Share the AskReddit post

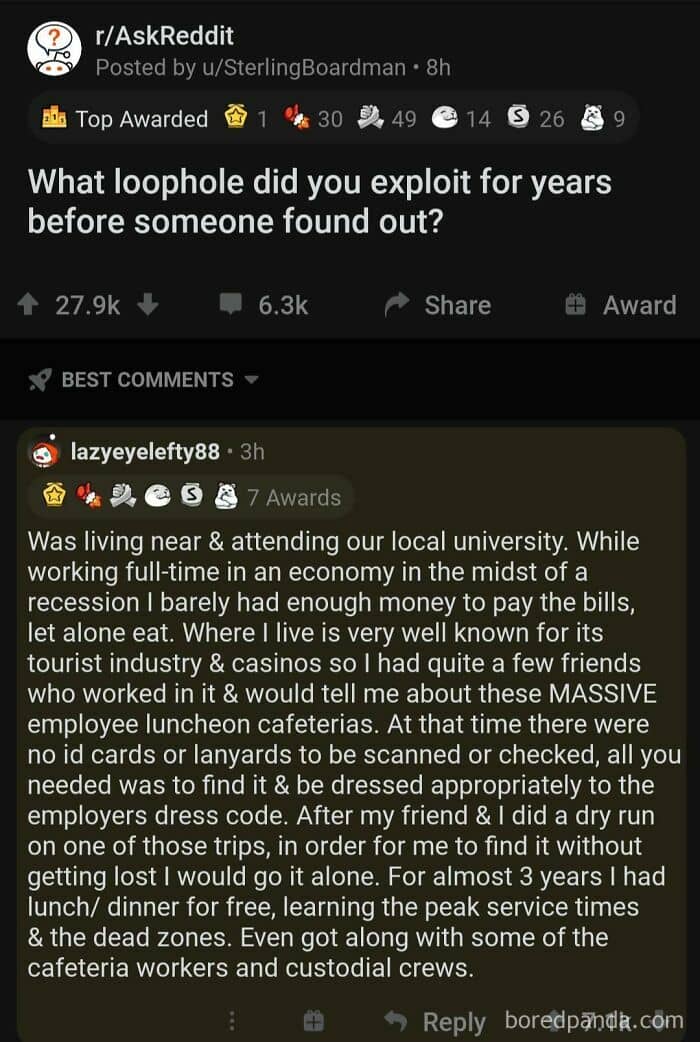[438, 305]
